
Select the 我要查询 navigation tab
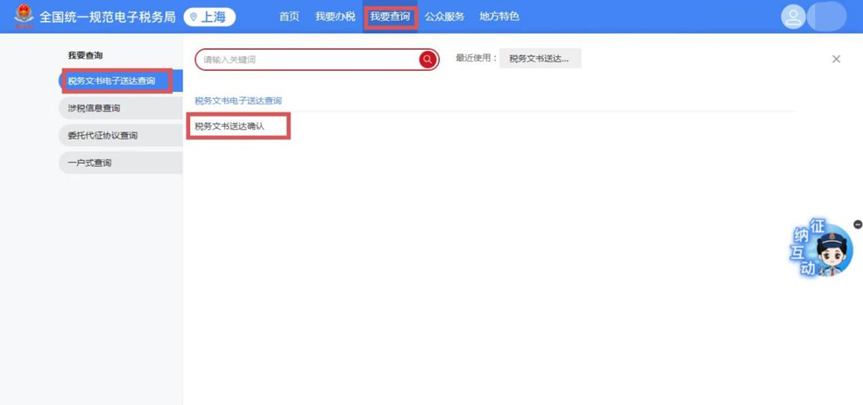390,17
